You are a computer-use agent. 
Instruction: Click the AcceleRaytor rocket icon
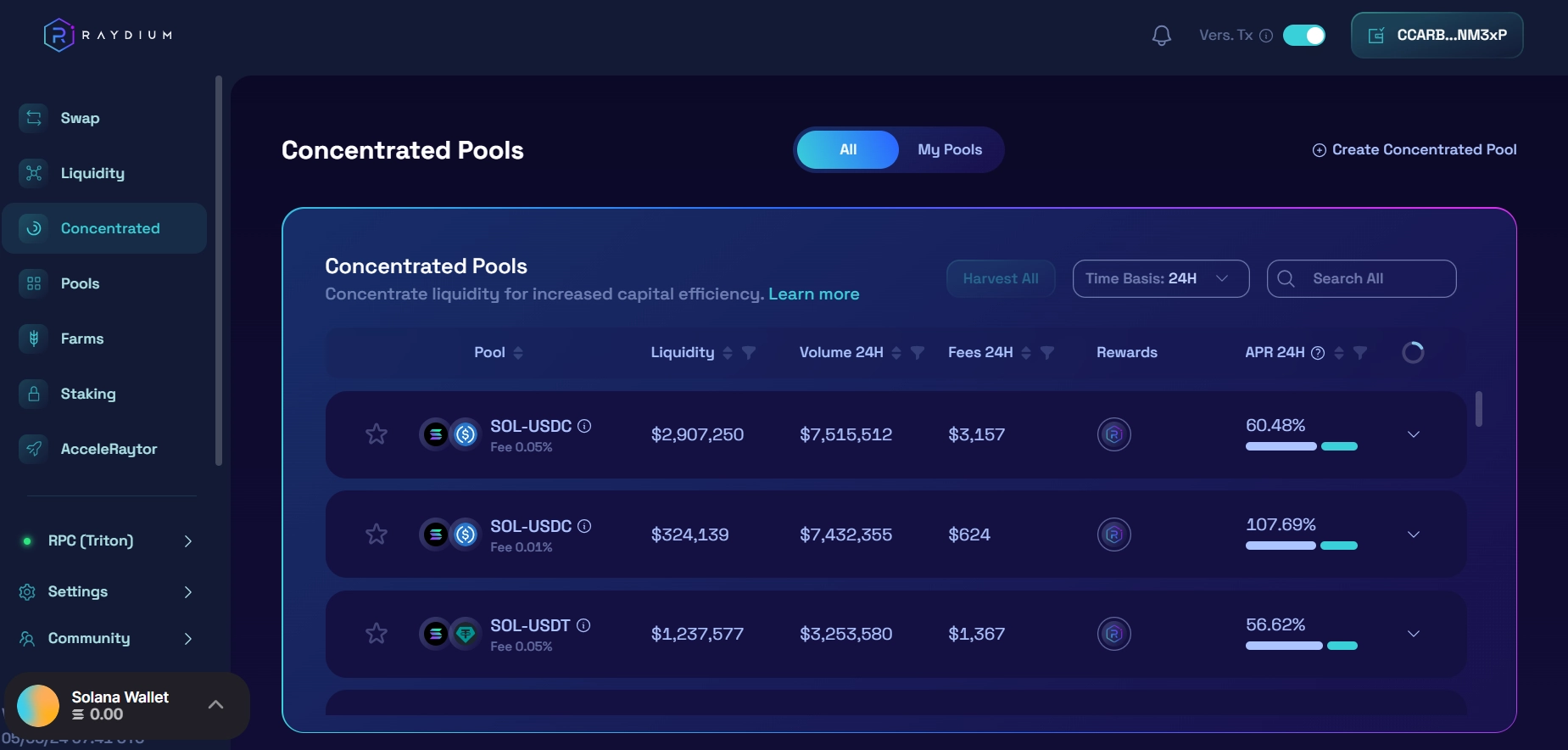[x=34, y=449]
